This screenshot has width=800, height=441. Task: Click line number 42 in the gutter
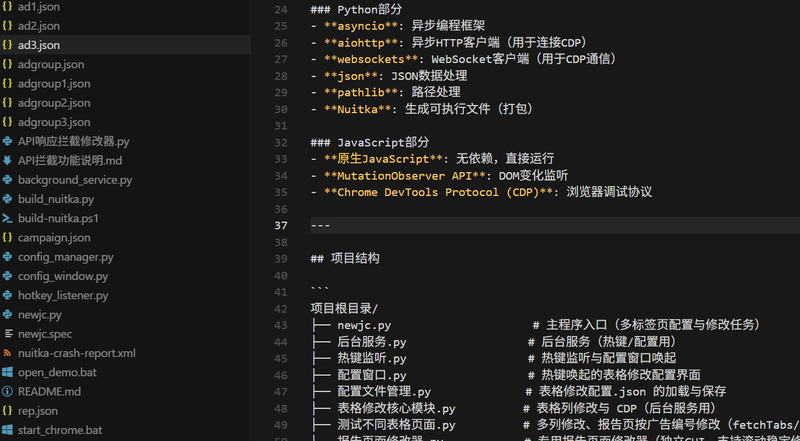[281, 309]
